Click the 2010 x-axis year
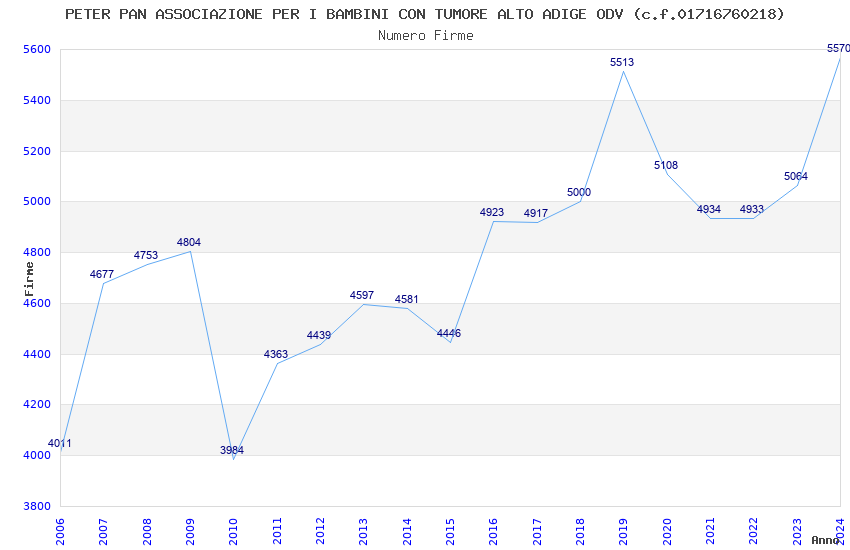 (x=233, y=532)
